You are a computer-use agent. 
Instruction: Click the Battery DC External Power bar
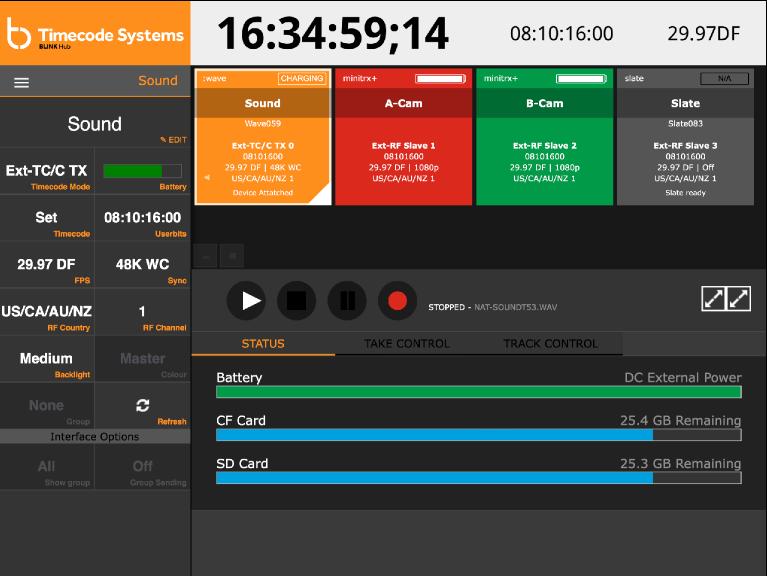(479, 392)
